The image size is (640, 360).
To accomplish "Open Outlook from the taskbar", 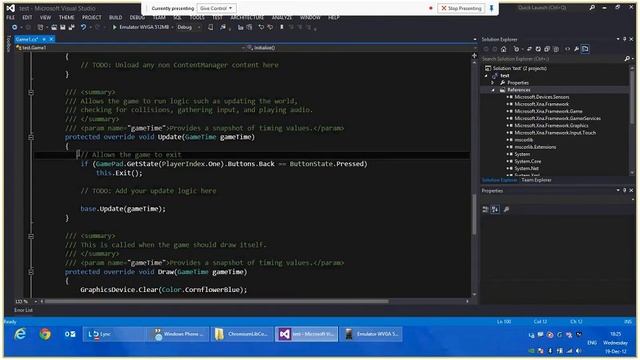I will pos(70,334).
